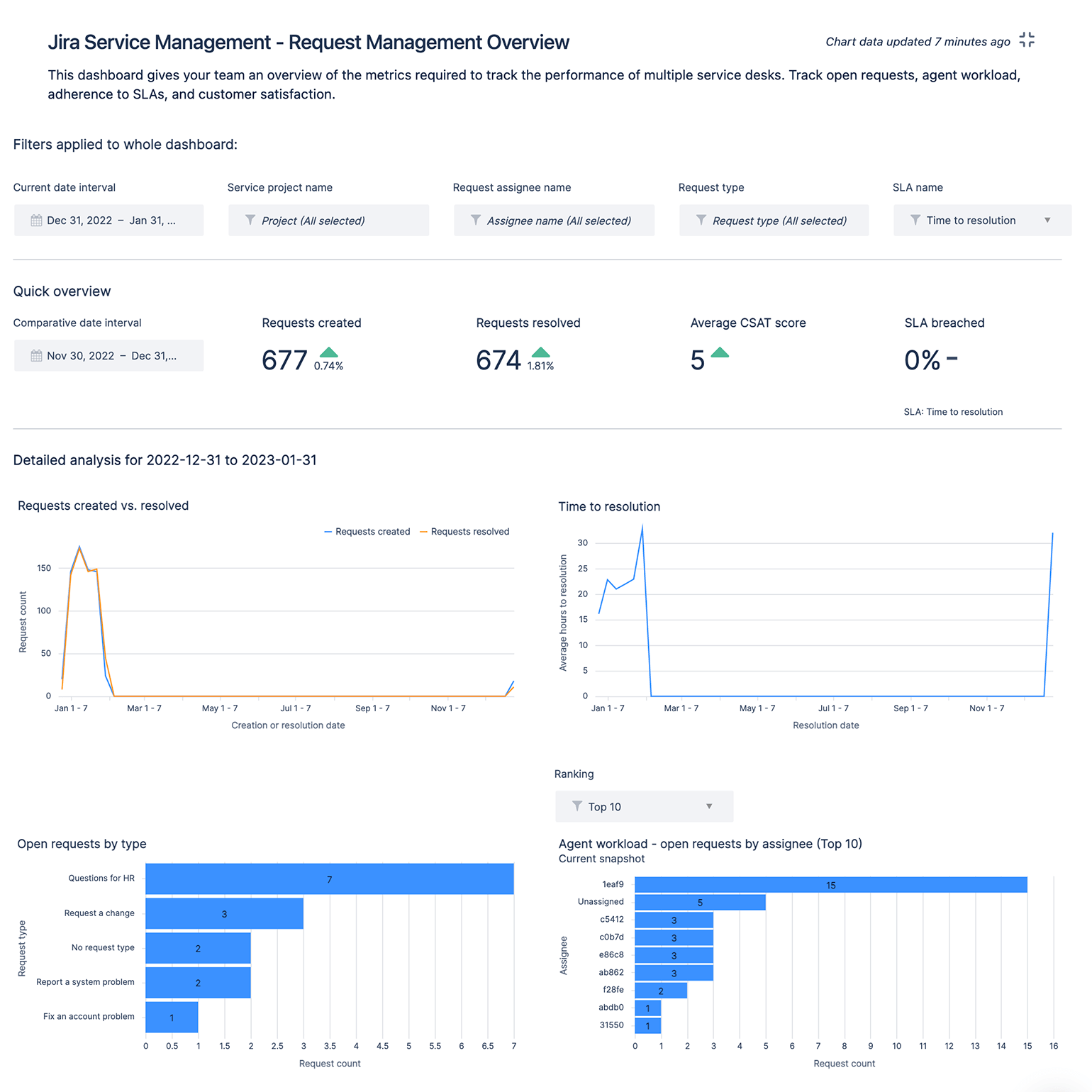Click the 'Questions for HR' bar in Open requests
Screen dimensions: 1092x1092
click(x=328, y=879)
